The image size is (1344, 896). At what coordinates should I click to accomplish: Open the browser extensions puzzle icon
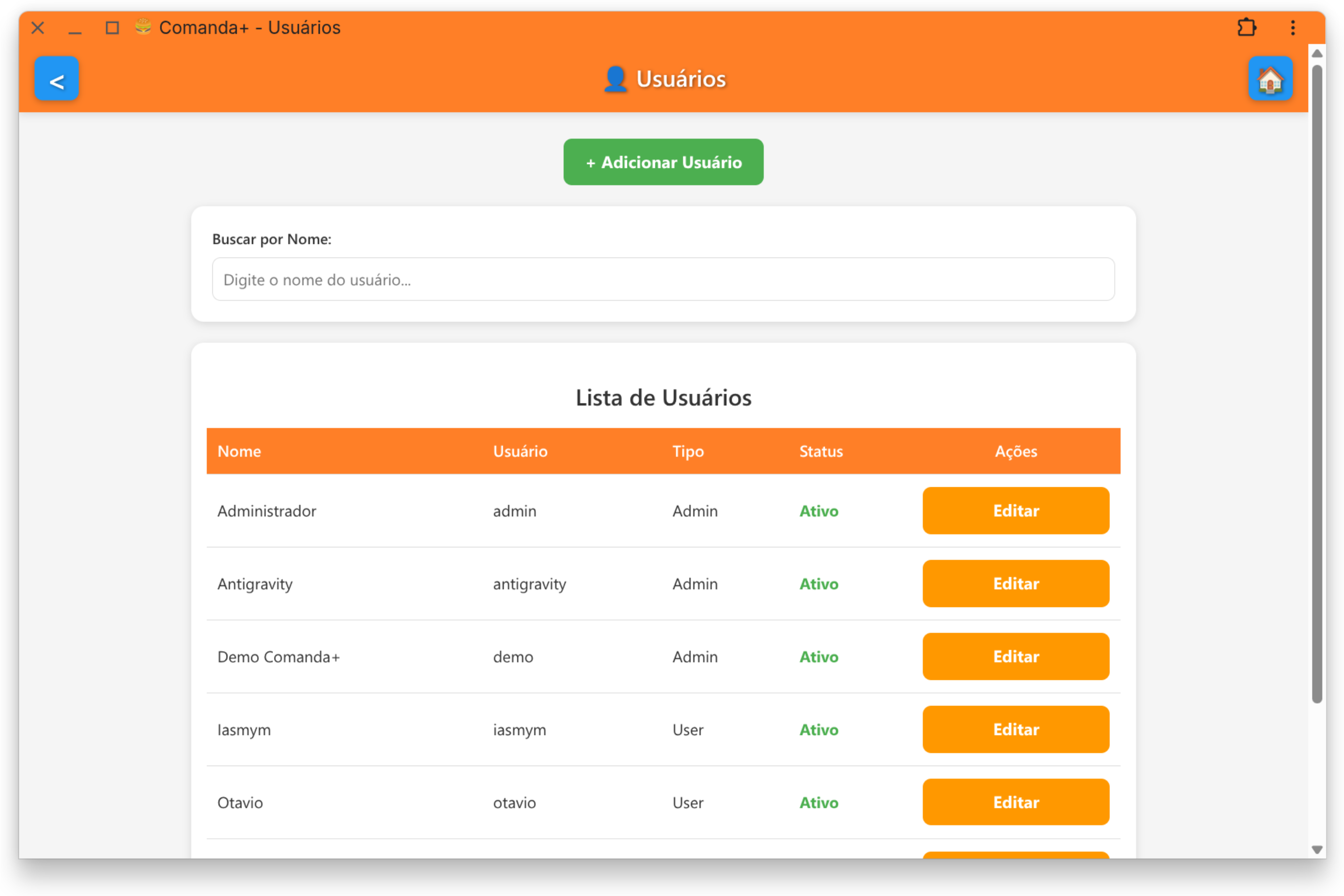[x=1246, y=28]
